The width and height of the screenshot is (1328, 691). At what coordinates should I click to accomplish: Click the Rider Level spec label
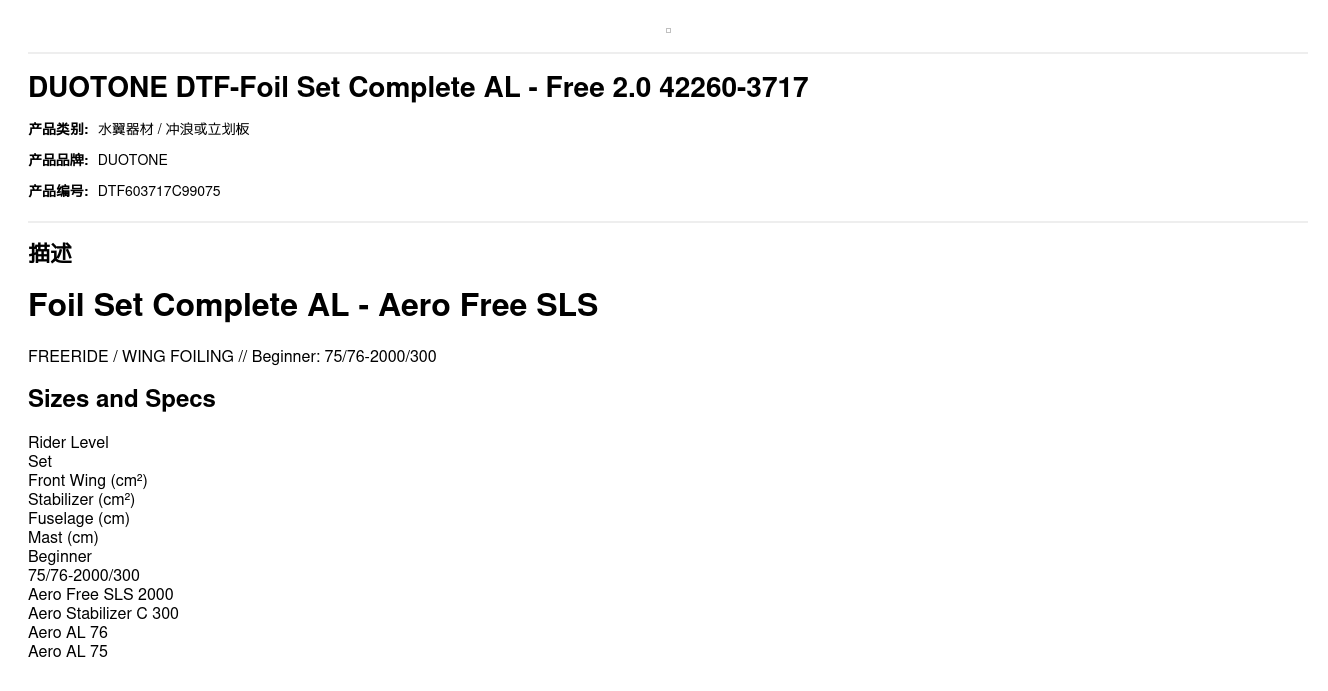(68, 443)
